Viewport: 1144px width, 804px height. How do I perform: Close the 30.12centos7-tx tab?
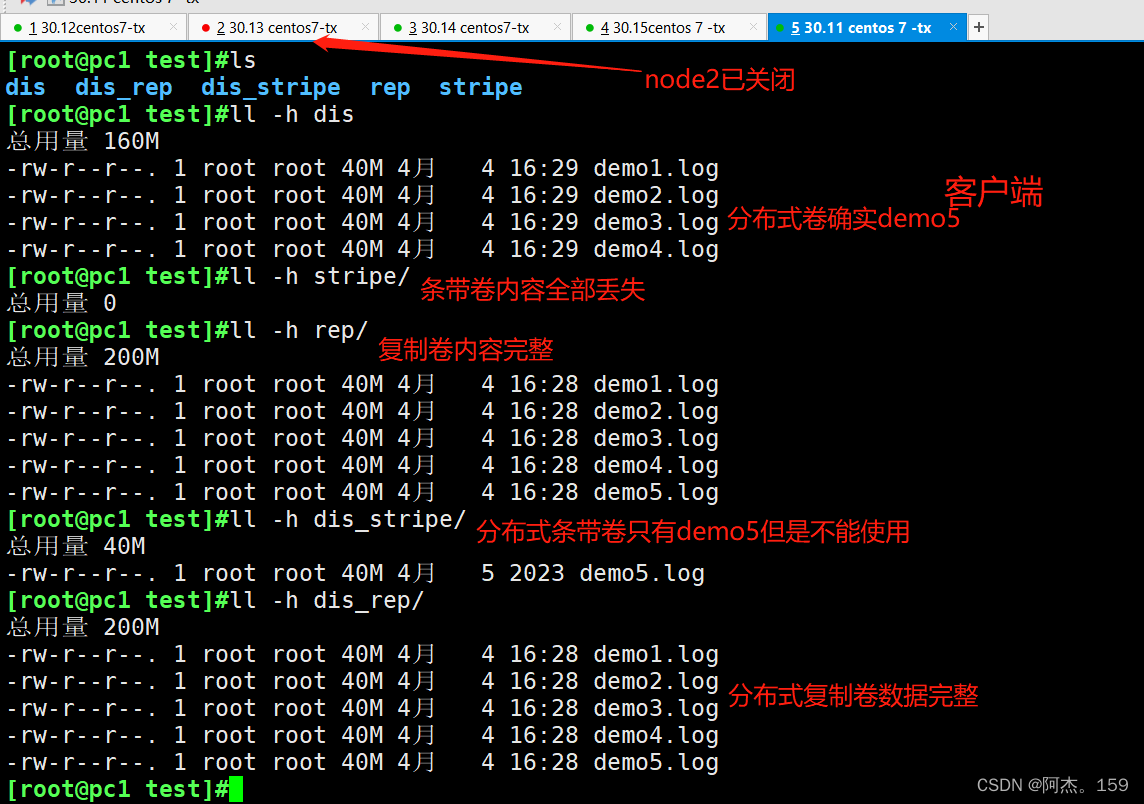click(173, 27)
